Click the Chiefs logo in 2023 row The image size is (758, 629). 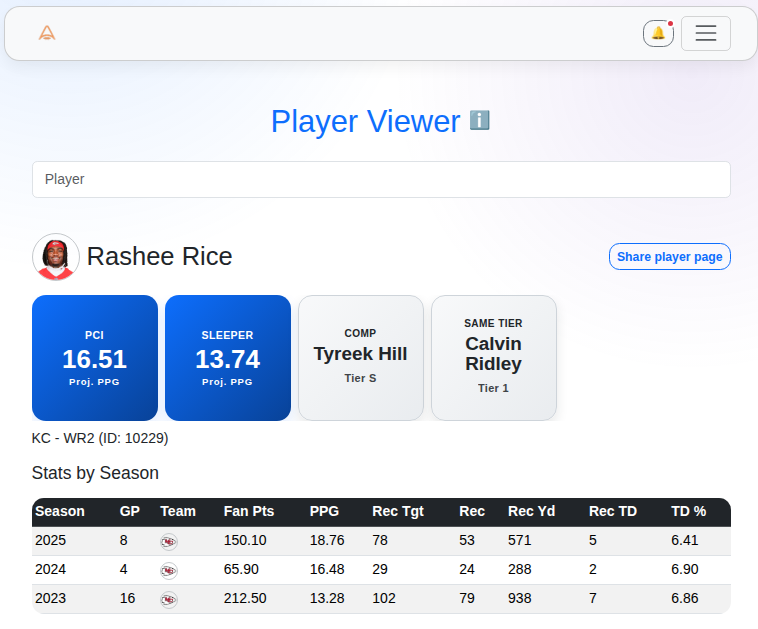pyautogui.click(x=169, y=600)
